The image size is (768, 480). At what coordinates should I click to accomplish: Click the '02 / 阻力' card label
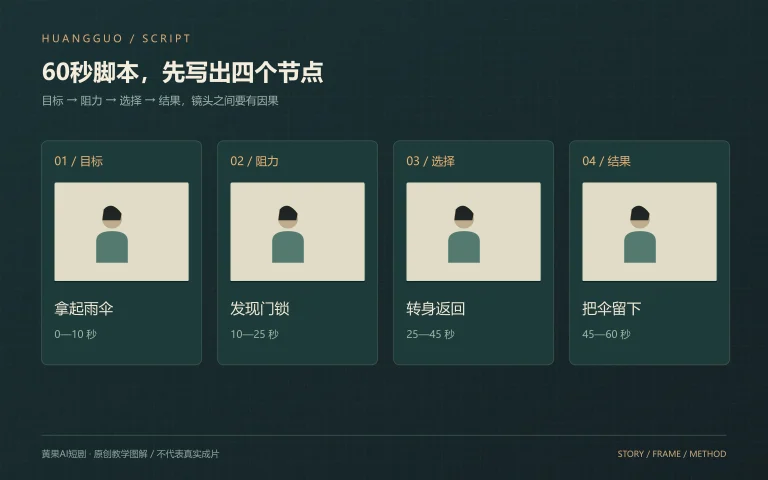254,161
